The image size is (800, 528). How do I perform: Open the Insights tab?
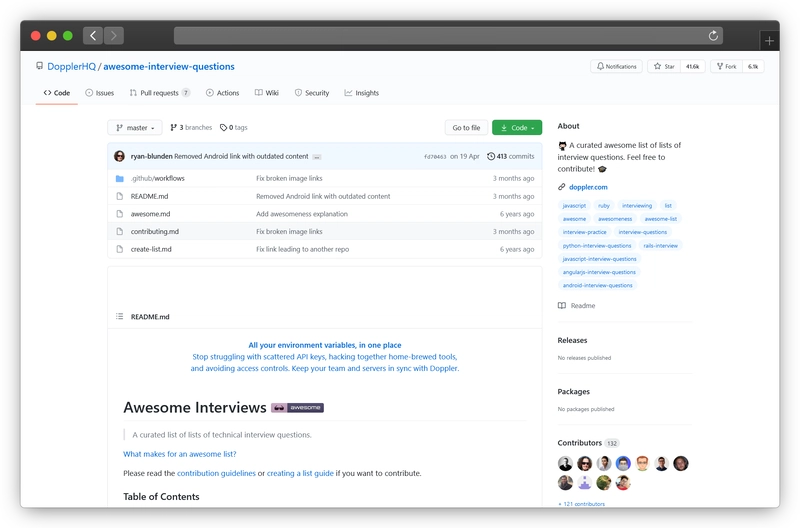pyautogui.click(x=362, y=93)
